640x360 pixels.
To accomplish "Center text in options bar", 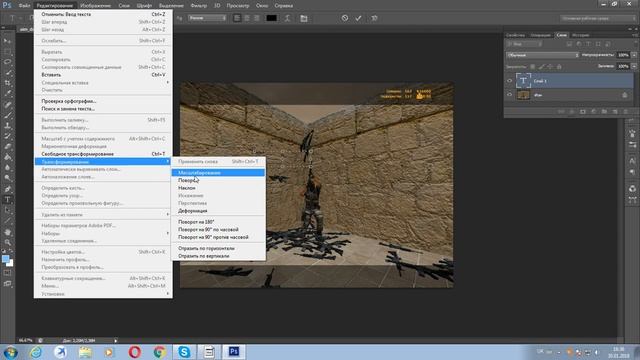I will point(247,18).
